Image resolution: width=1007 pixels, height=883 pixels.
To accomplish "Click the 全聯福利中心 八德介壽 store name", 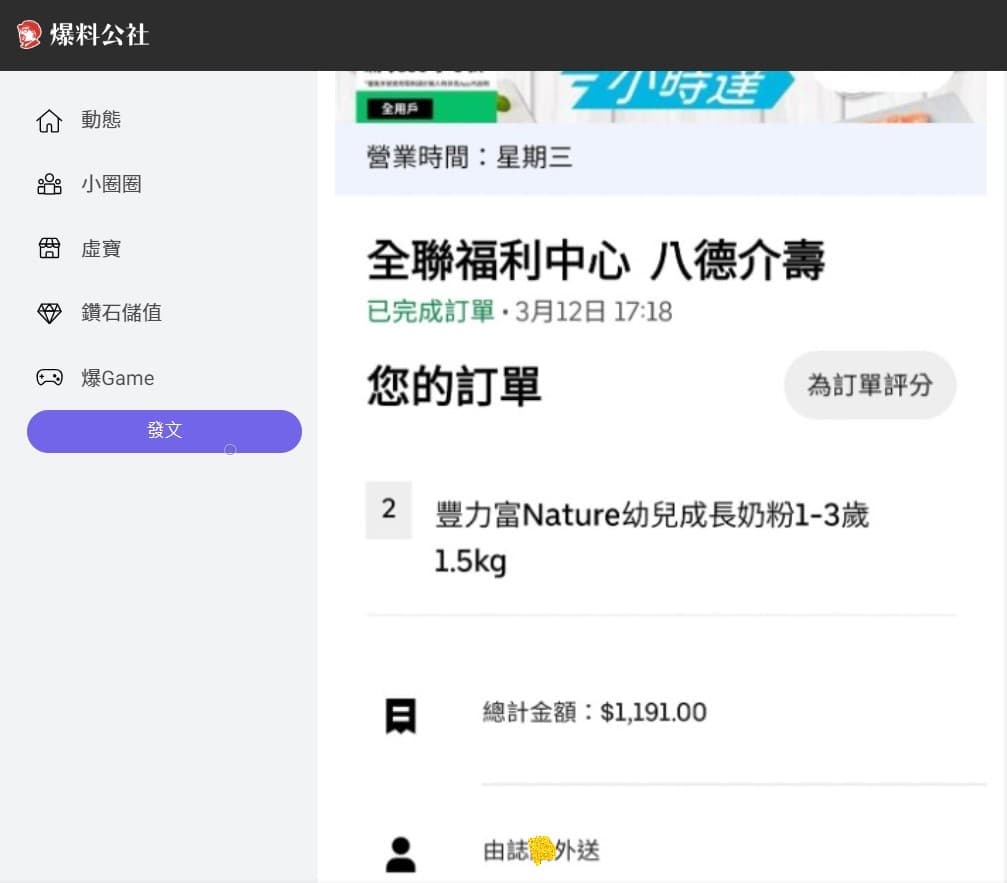I will (595, 261).
